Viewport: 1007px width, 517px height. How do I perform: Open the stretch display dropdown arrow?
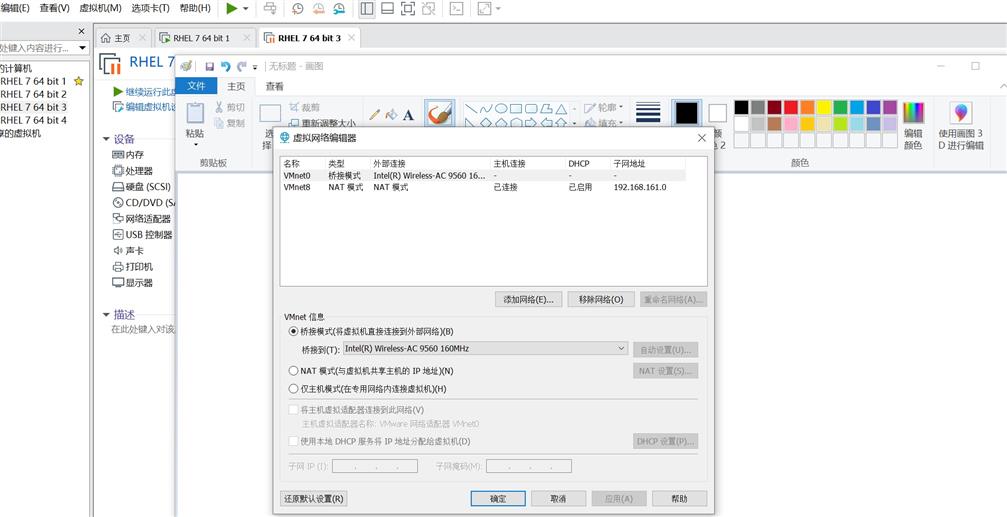(498, 9)
